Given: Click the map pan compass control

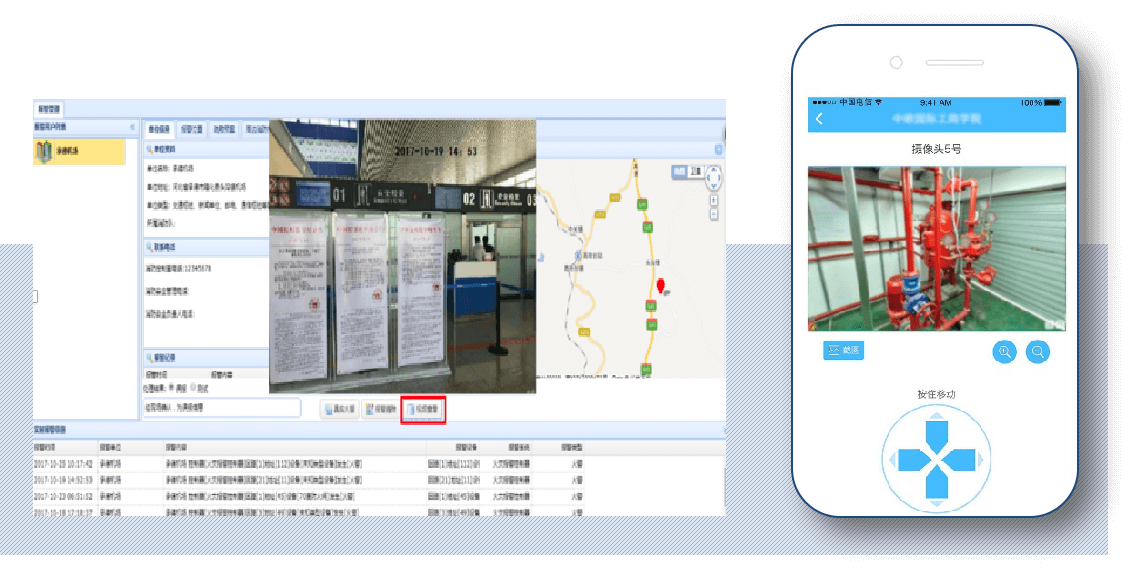Looking at the screenshot, I should click(x=712, y=177).
